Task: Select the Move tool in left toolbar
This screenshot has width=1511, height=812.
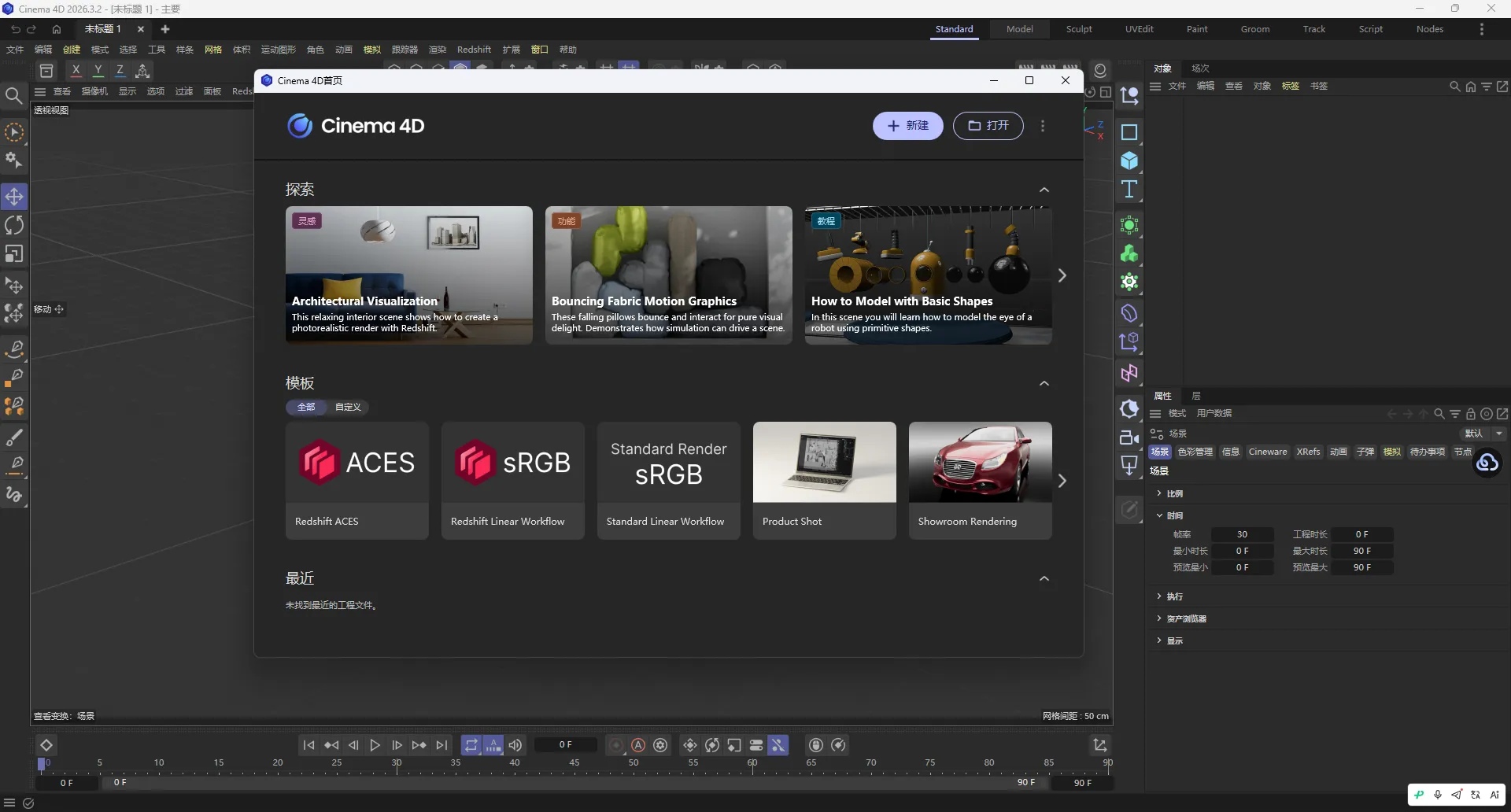Action: click(14, 196)
